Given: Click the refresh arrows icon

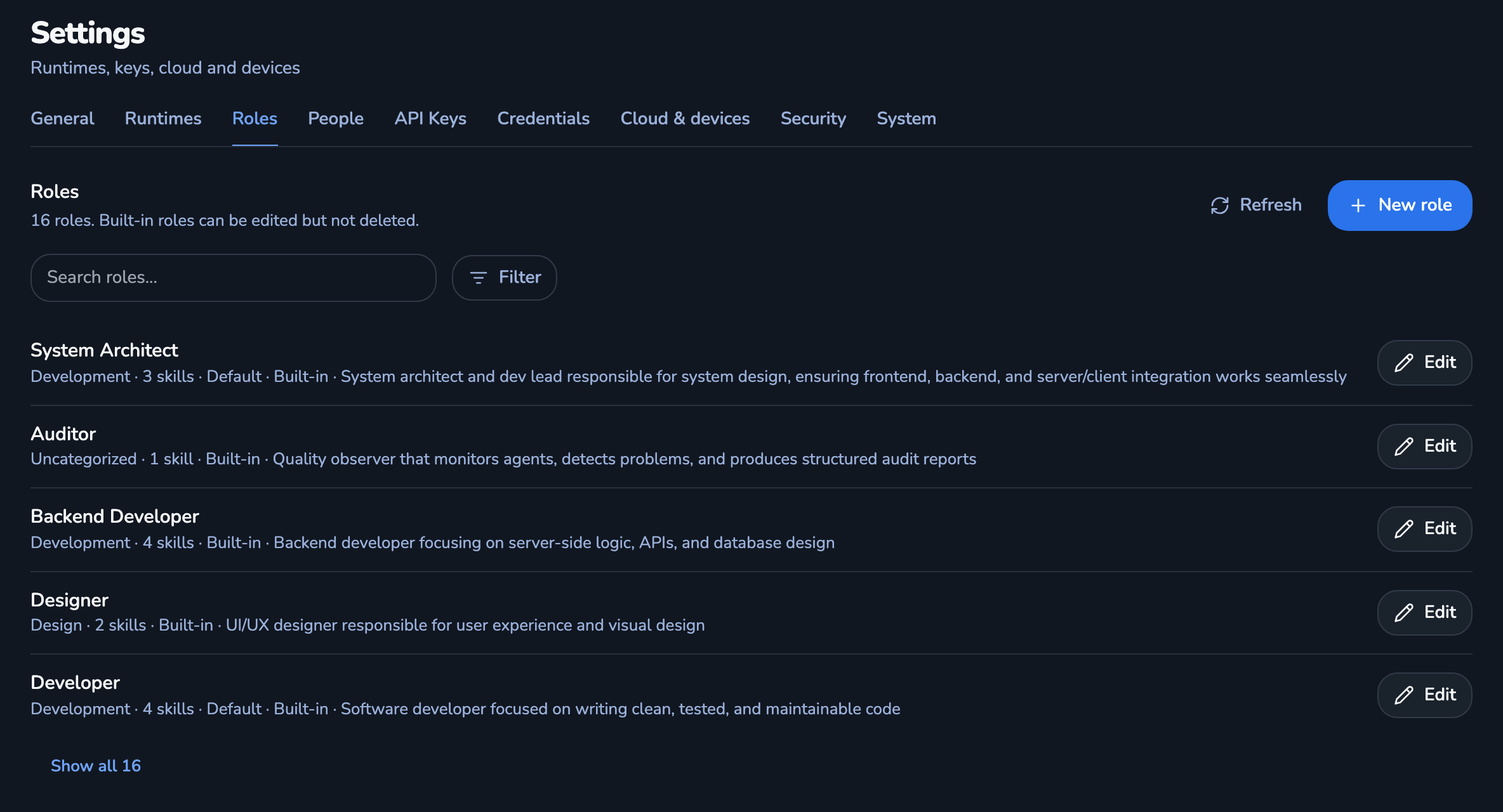Looking at the screenshot, I should click(x=1219, y=206).
